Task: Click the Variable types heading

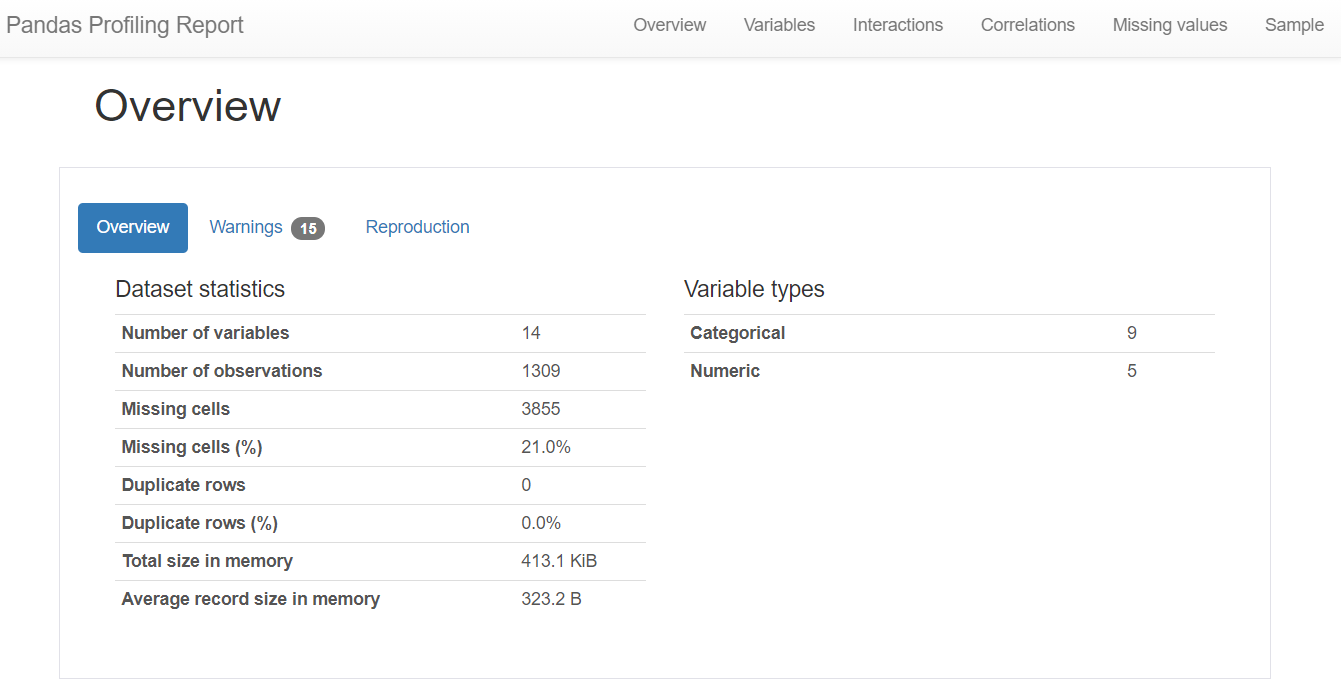Action: 754,289
